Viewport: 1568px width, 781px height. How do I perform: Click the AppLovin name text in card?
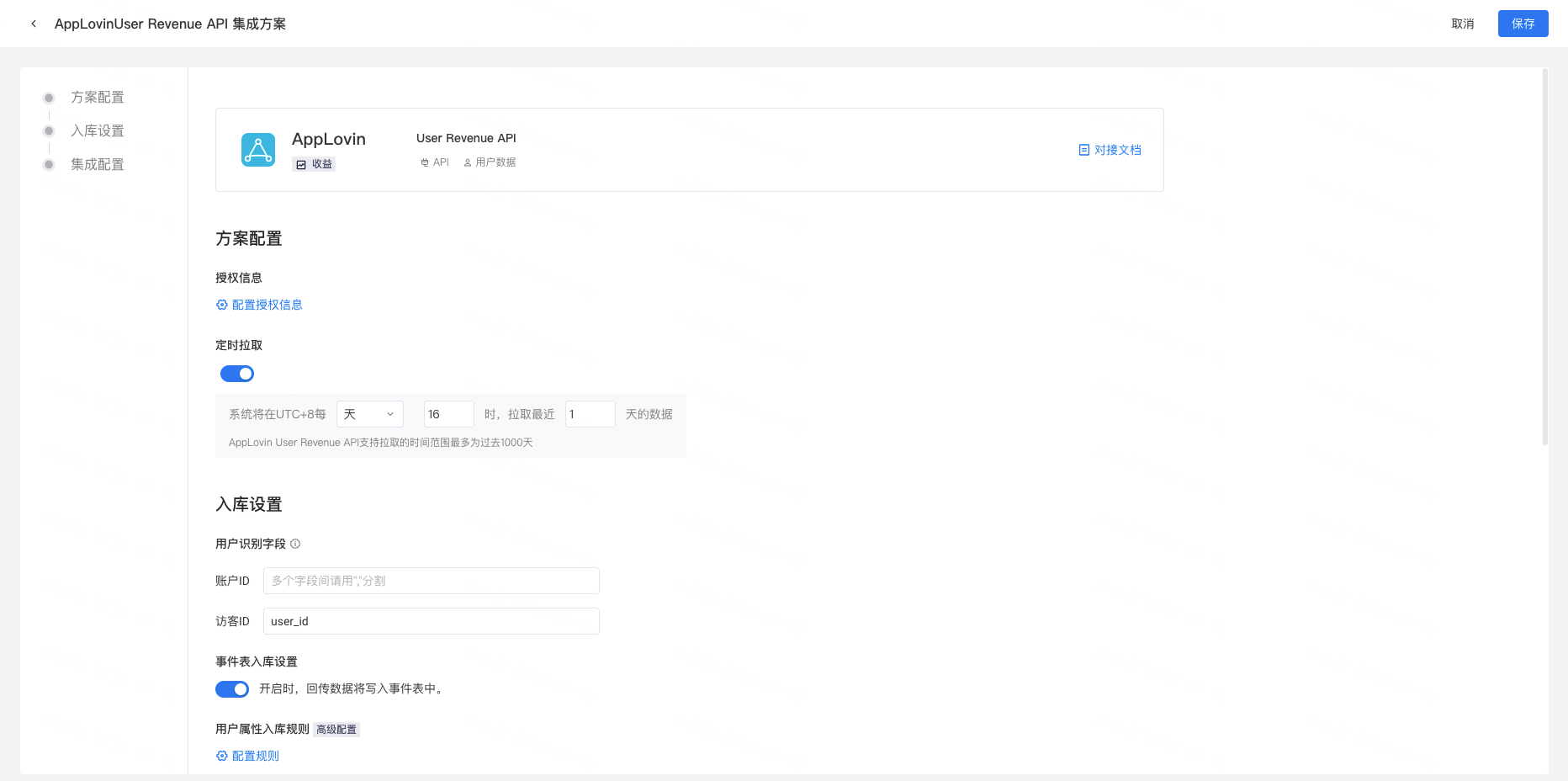[x=329, y=139]
